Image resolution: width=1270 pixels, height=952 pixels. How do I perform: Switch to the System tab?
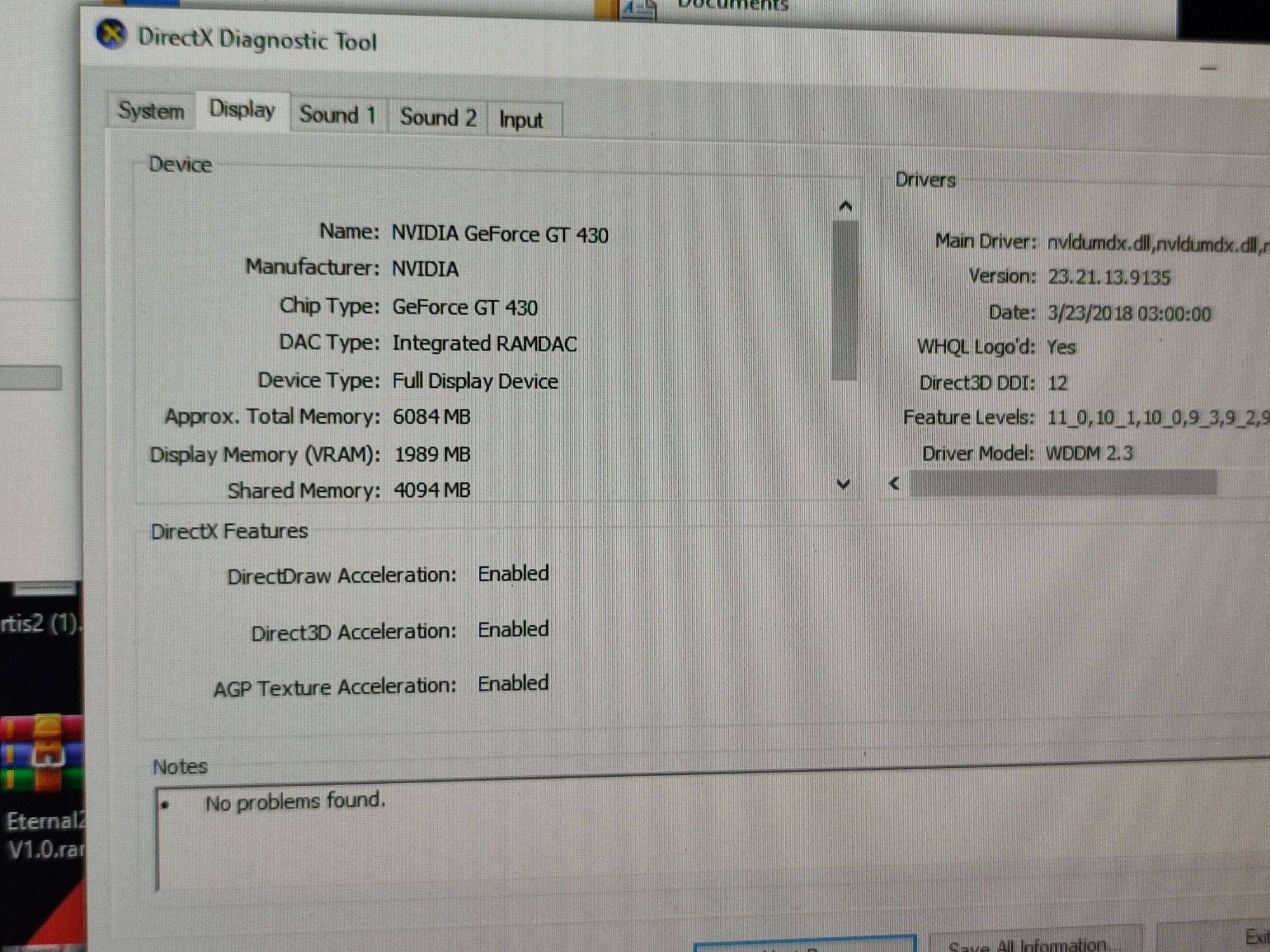click(x=151, y=111)
